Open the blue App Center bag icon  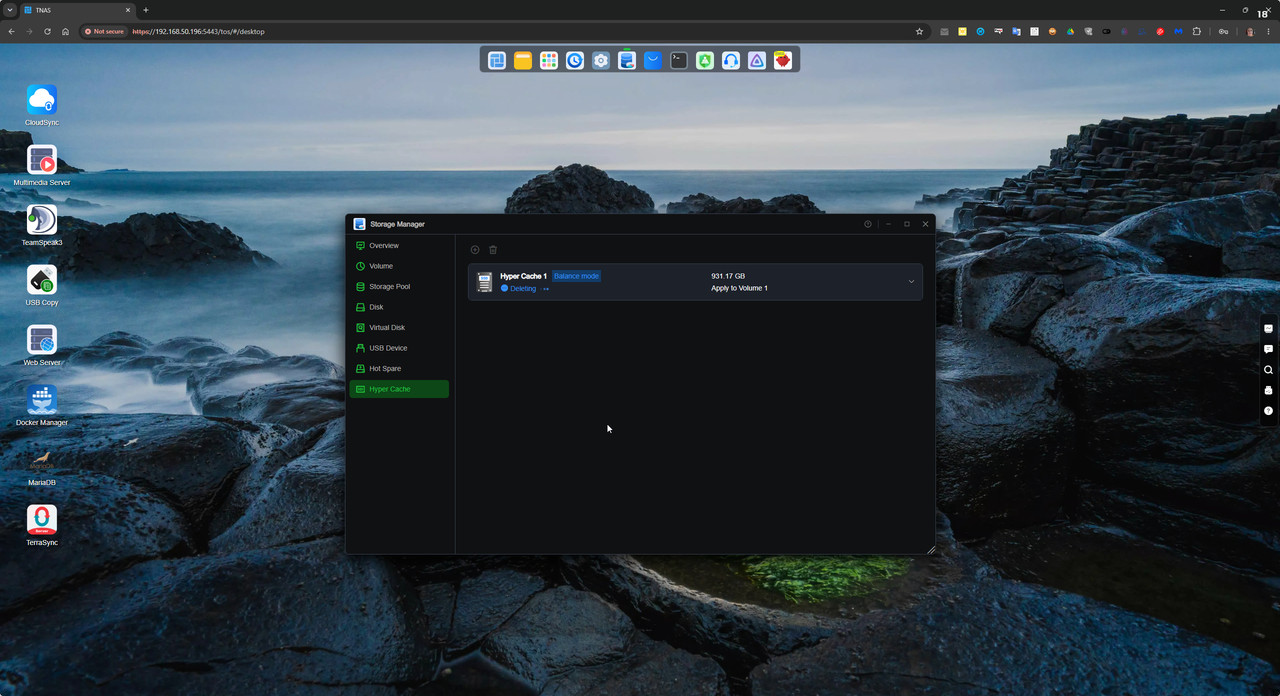coord(653,61)
